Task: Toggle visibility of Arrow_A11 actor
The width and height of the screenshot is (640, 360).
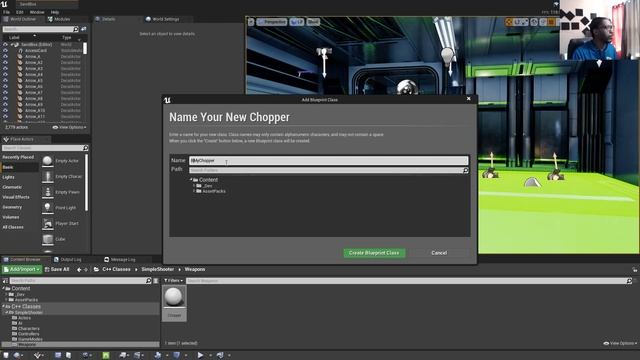Action: pos(5,116)
